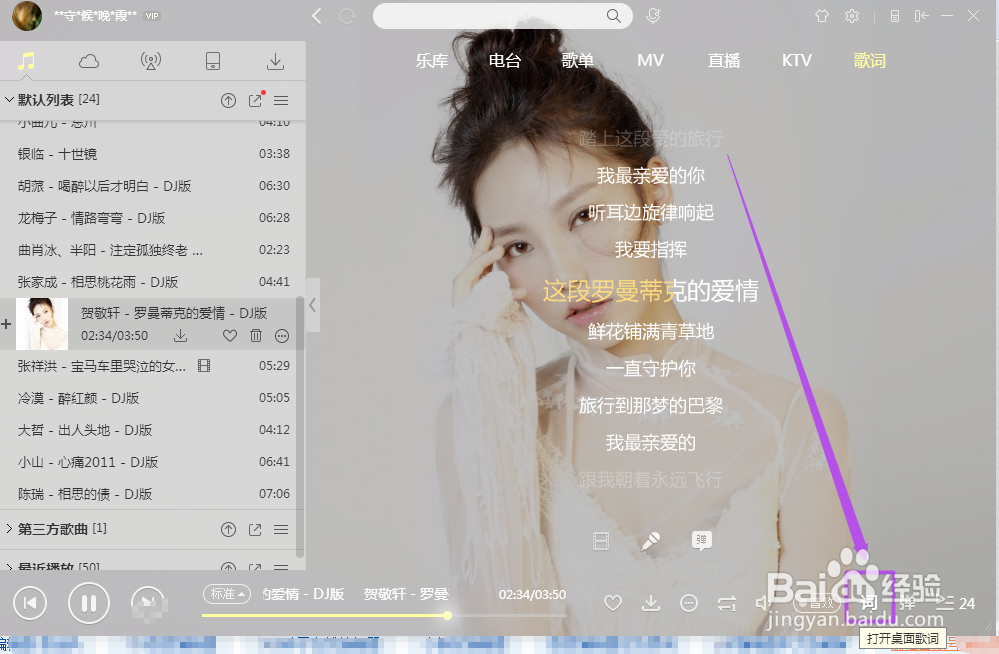Screen dimensions: 999x654
Task: Collapse the left sidebar panel arrow
Action: (x=312, y=305)
